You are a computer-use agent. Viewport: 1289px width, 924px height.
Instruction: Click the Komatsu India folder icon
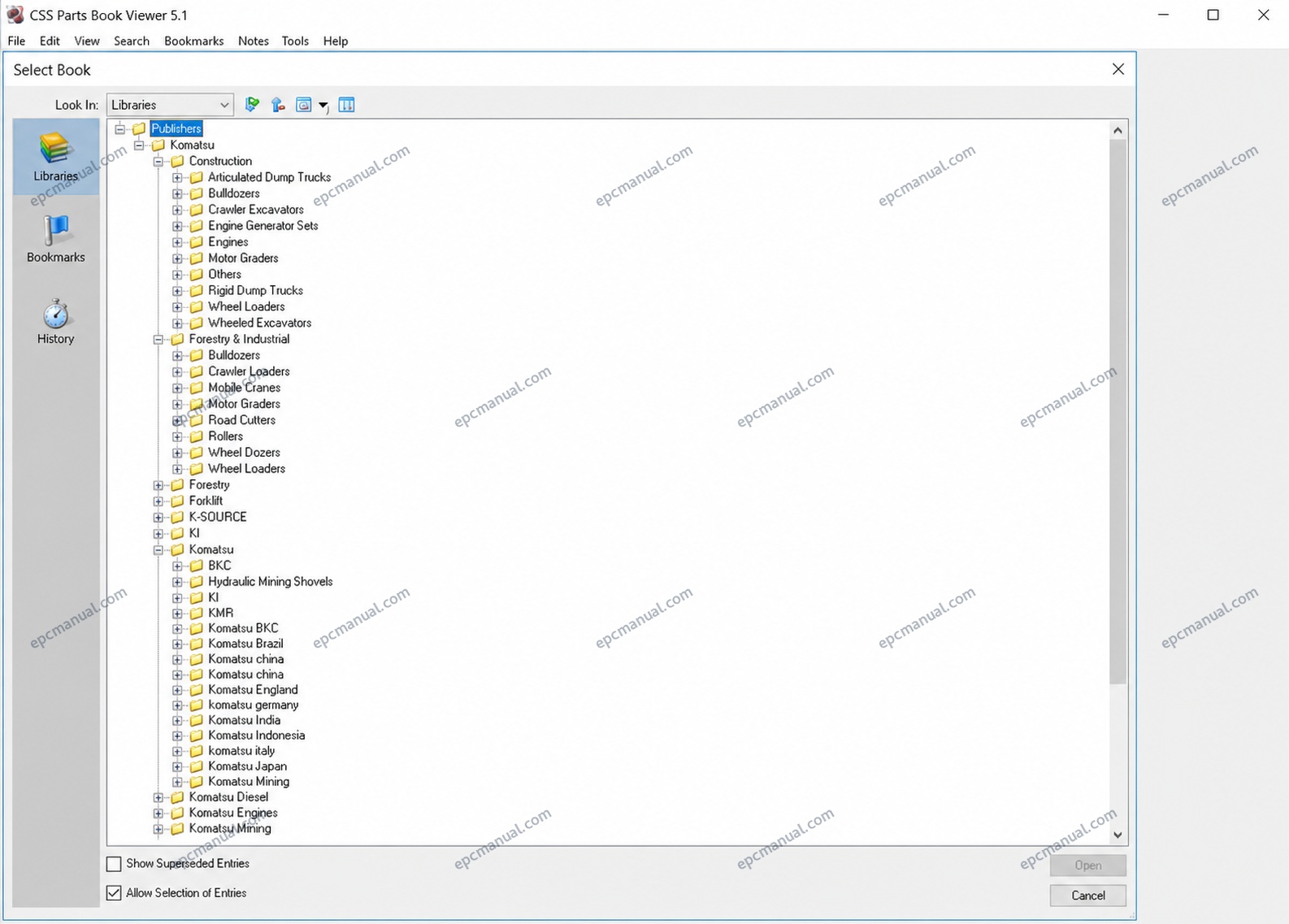pyautogui.click(x=196, y=720)
